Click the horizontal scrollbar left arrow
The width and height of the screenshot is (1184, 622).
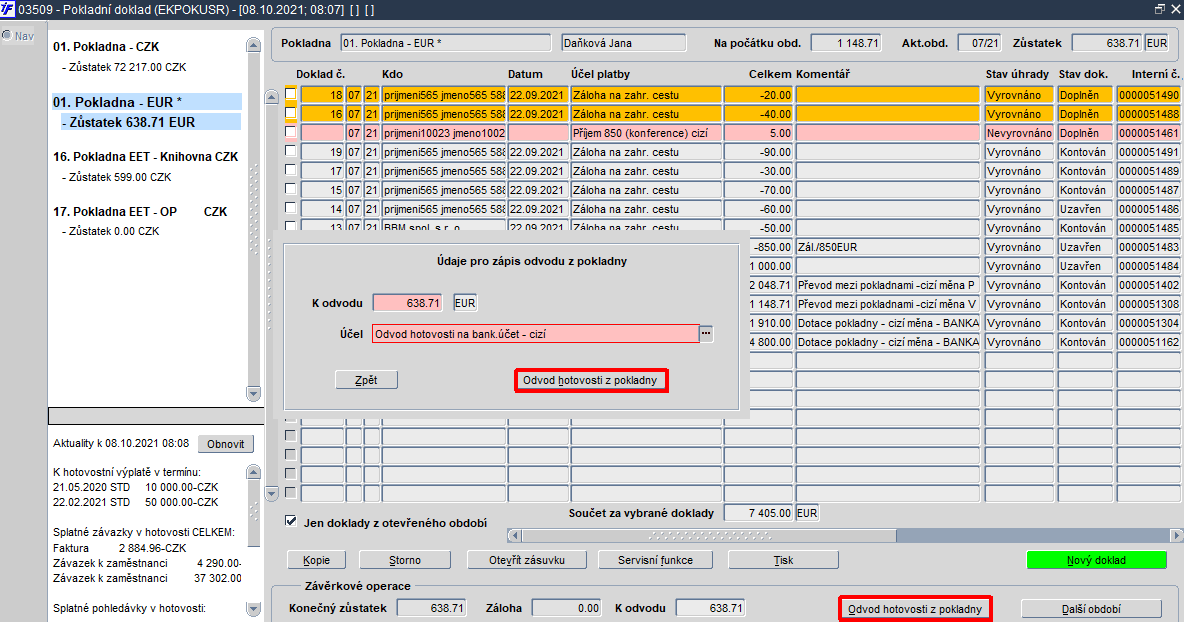click(514, 535)
